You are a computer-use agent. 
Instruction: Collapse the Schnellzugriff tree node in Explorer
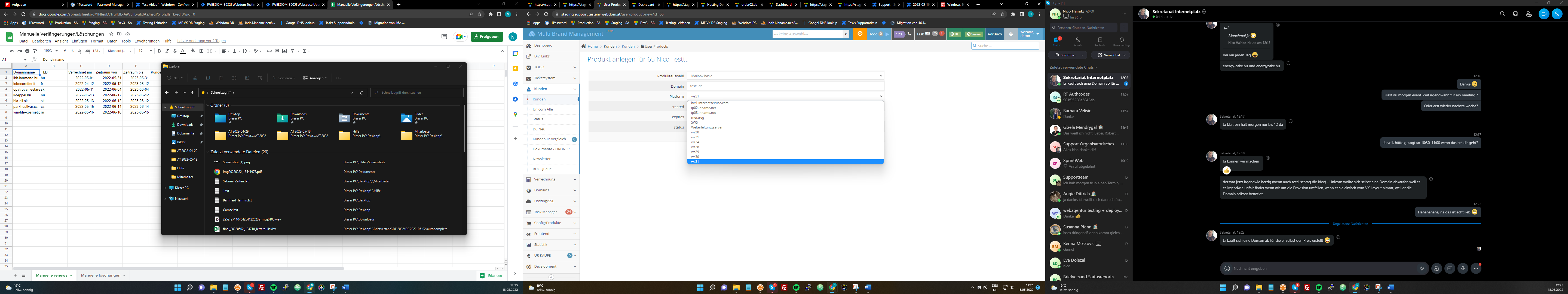click(165, 107)
